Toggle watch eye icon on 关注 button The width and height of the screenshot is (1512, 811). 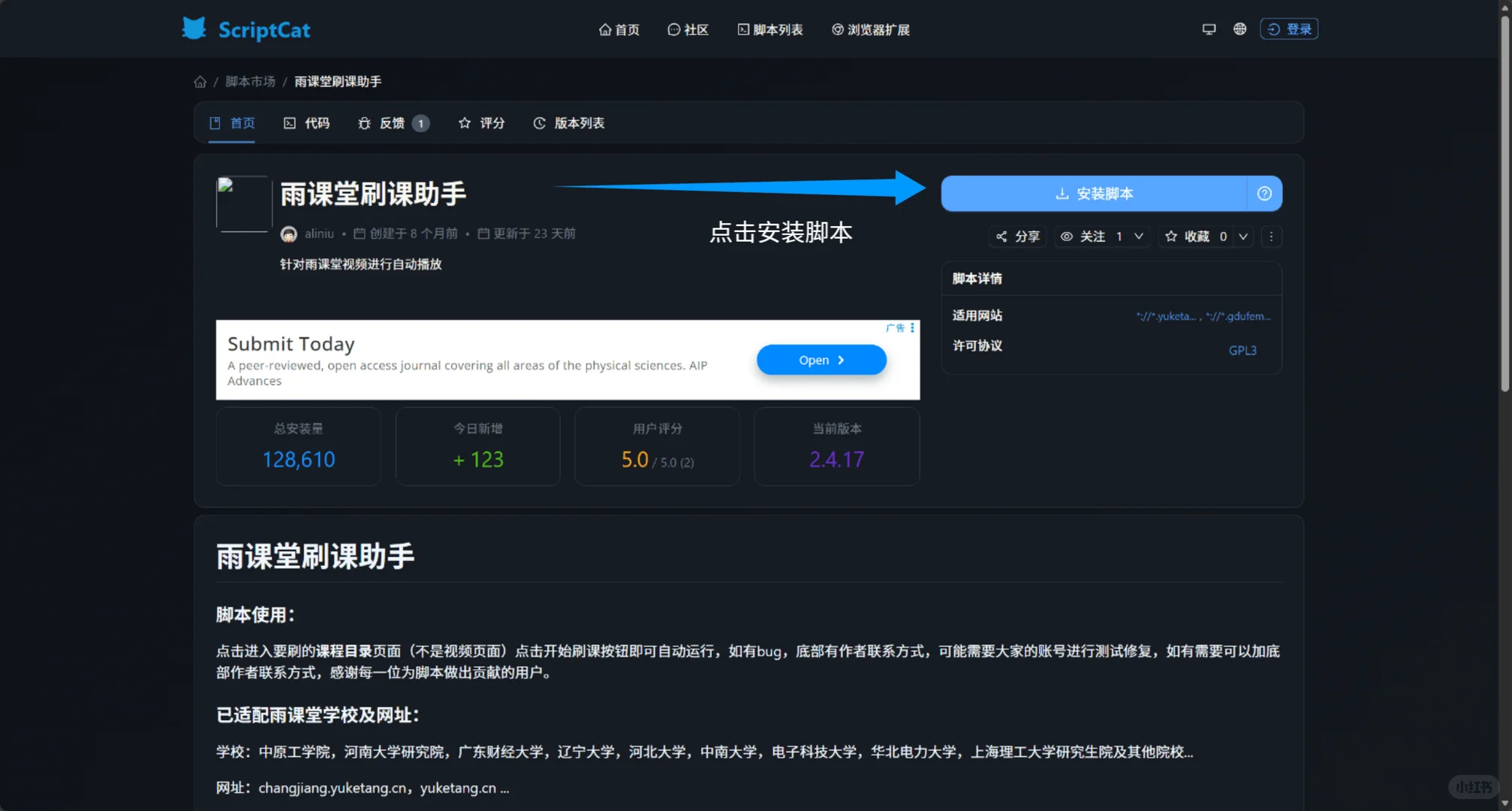point(1067,237)
